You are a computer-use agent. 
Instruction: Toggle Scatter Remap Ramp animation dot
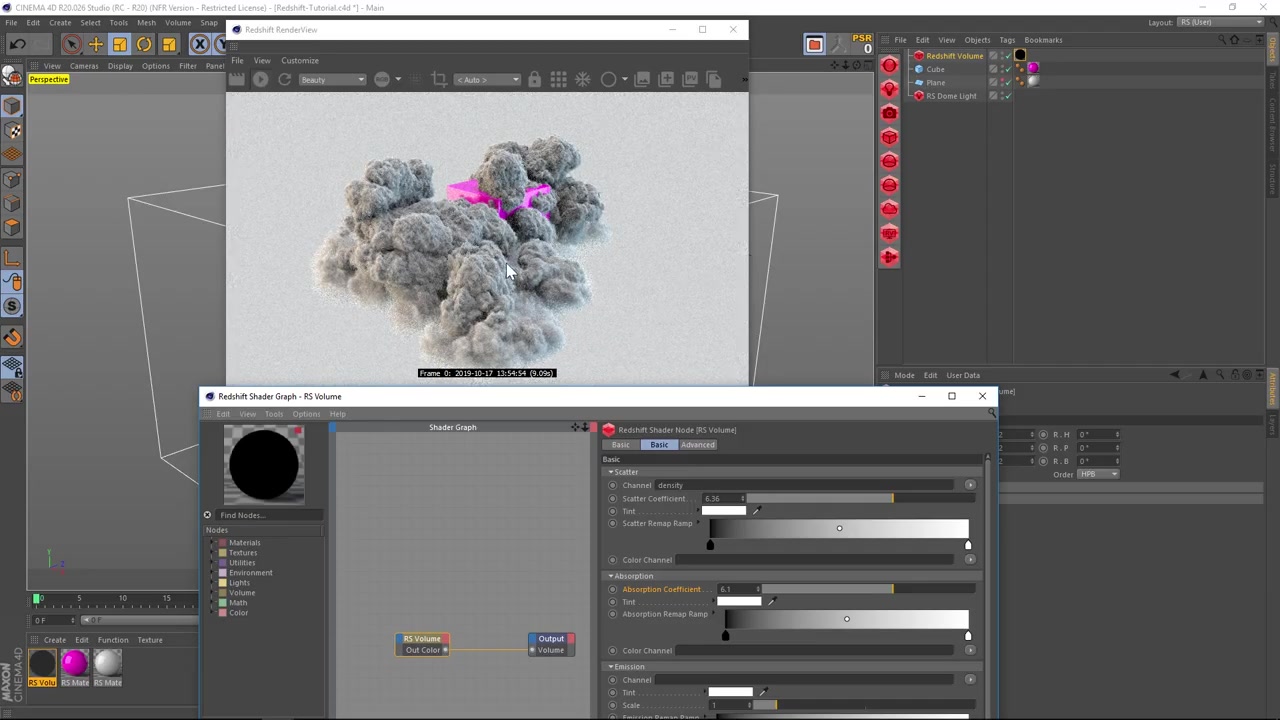pos(613,524)
